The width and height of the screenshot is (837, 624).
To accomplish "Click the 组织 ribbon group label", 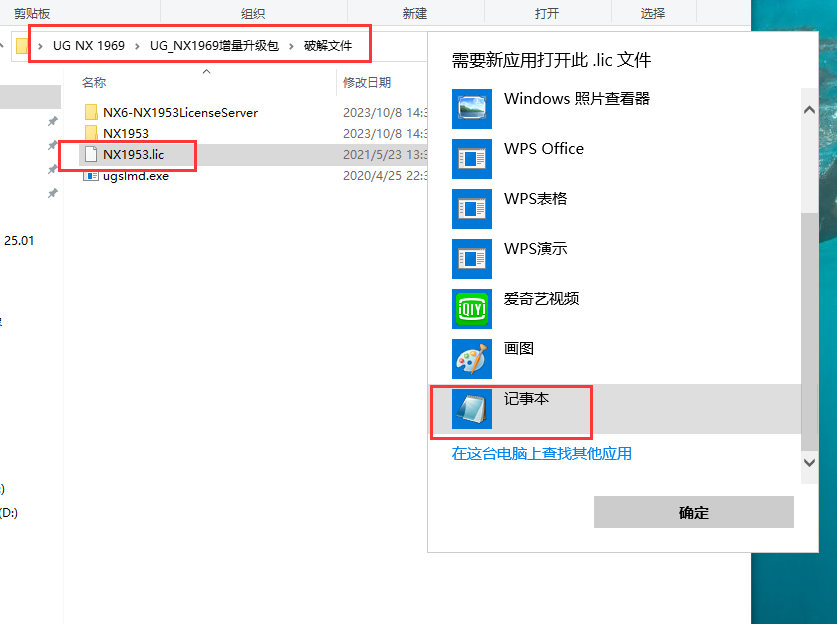I will [x=253, y=13].
